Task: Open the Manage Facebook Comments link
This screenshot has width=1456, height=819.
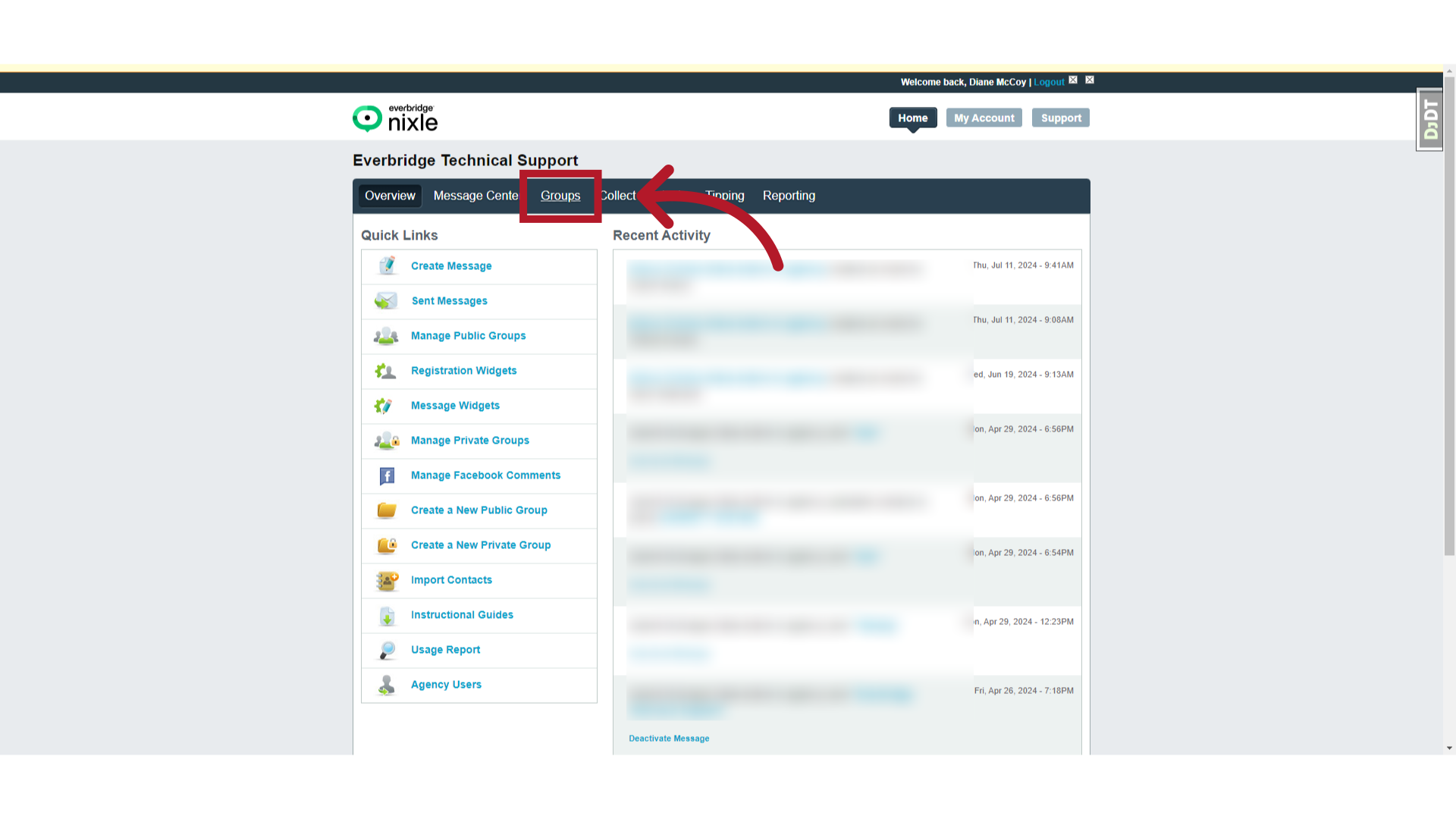Action: (x=485, y=475)
